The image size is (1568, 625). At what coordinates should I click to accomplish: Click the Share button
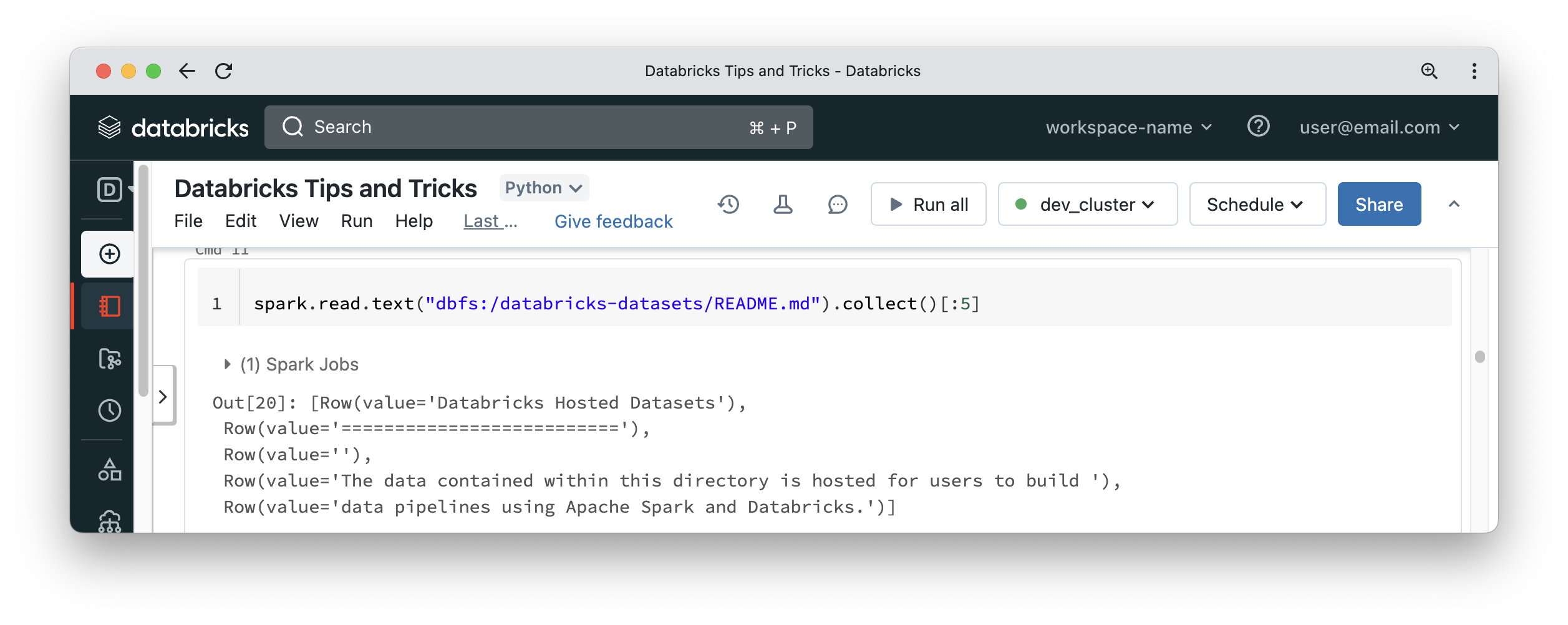(x=1379, y=205)
